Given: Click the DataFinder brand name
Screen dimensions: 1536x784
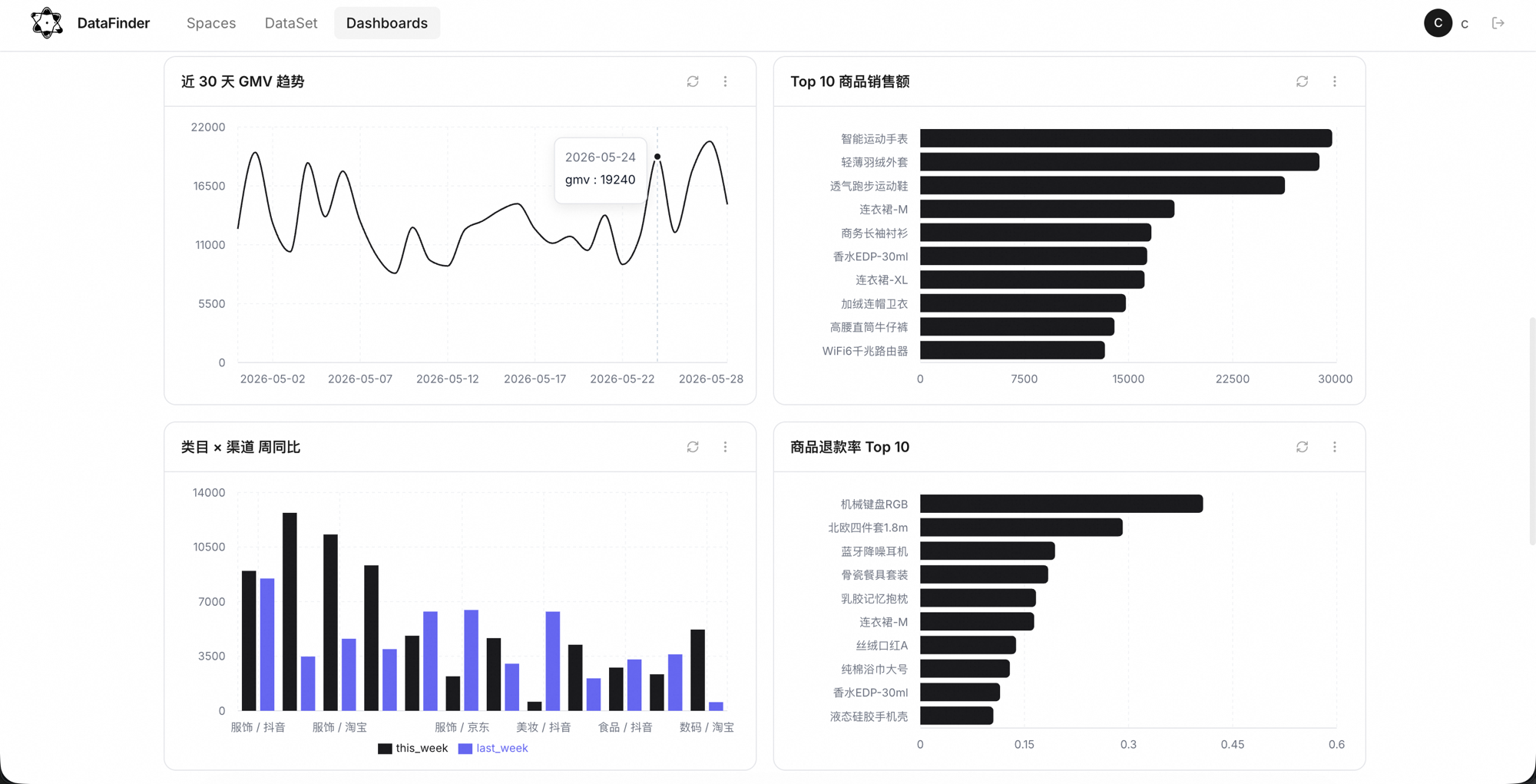Looking at the screenshot, I should pos(114,23).
